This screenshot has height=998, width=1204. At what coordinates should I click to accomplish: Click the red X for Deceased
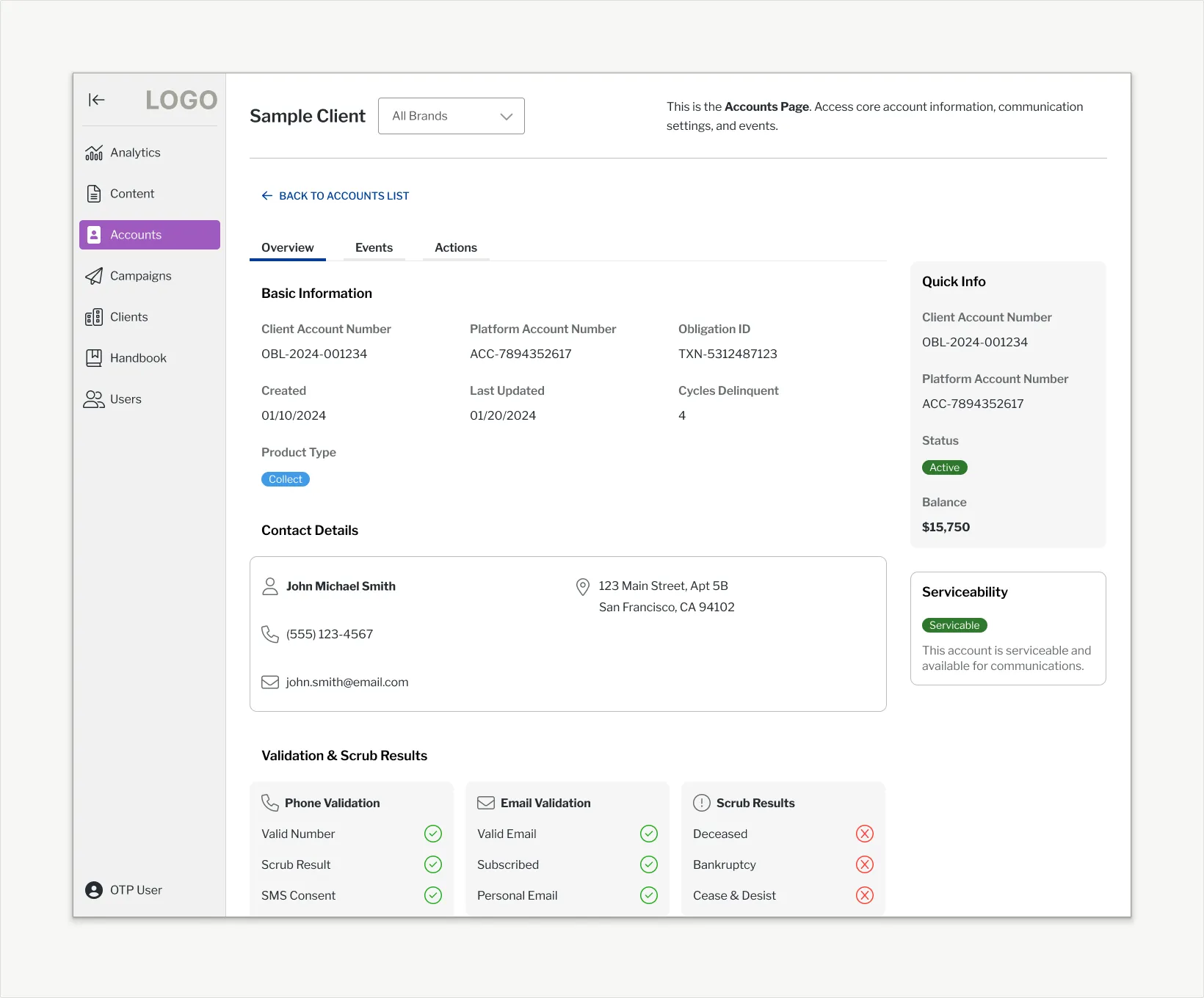[865, 834]
